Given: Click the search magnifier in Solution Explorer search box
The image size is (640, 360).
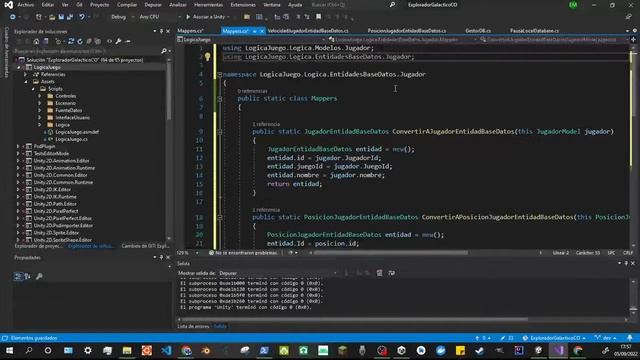Looking at the screenshot, I should click(164, 51).
